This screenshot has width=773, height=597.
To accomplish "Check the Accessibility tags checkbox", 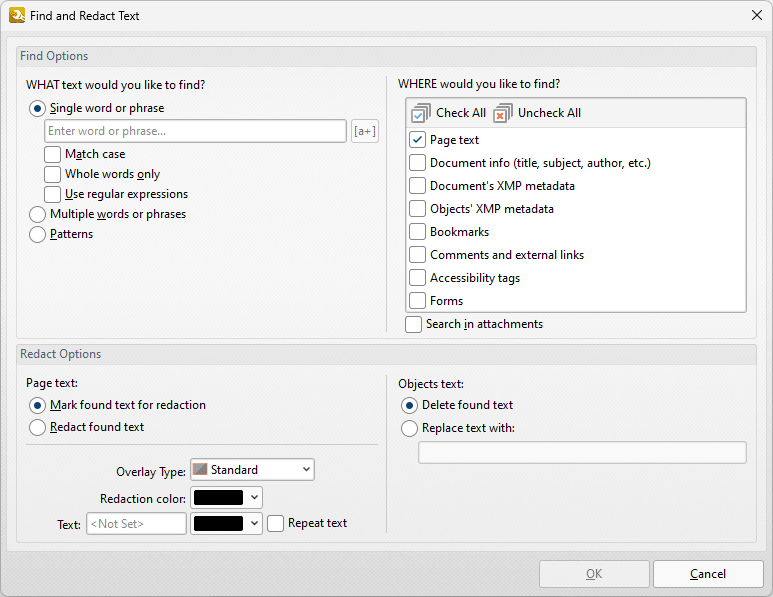I will (x=417, y=278).
